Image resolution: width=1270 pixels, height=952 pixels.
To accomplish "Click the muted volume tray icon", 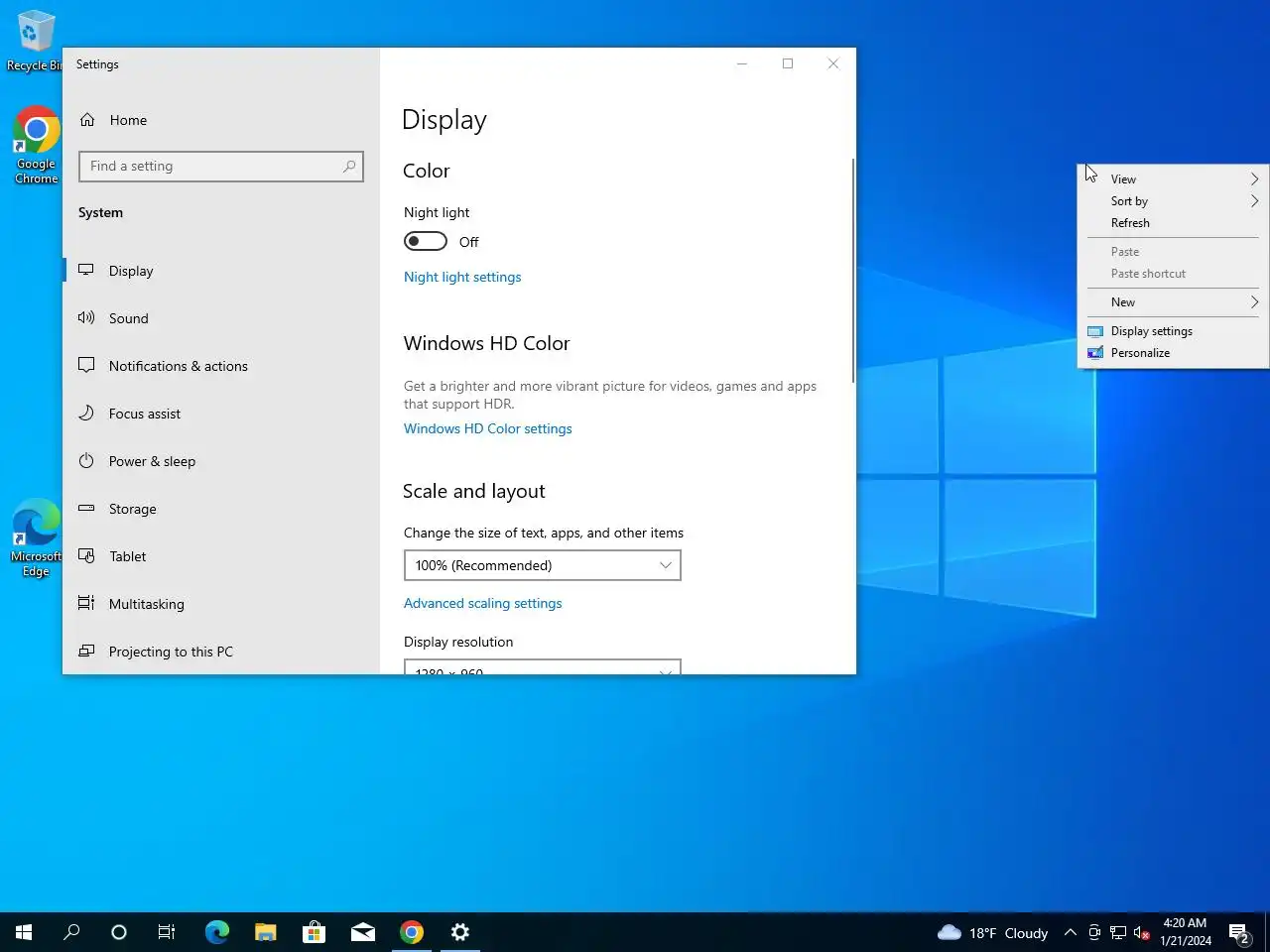I will pyautogui.click(x=1141, y=932).
